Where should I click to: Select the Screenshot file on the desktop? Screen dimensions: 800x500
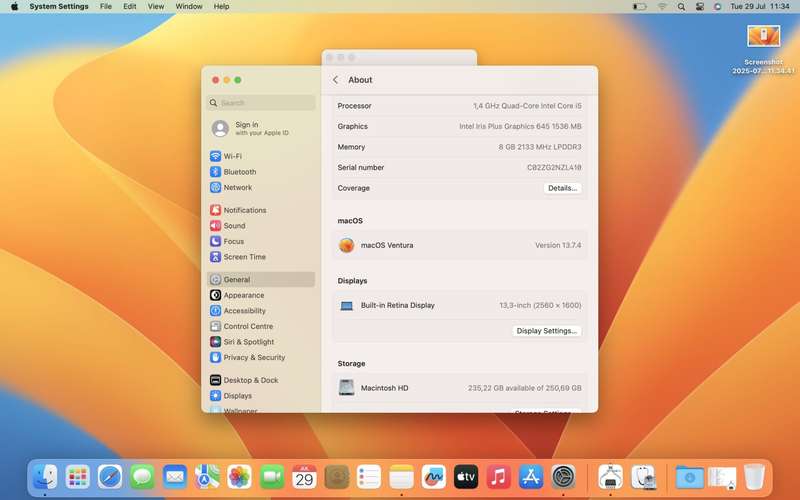[x=763, y=49]
